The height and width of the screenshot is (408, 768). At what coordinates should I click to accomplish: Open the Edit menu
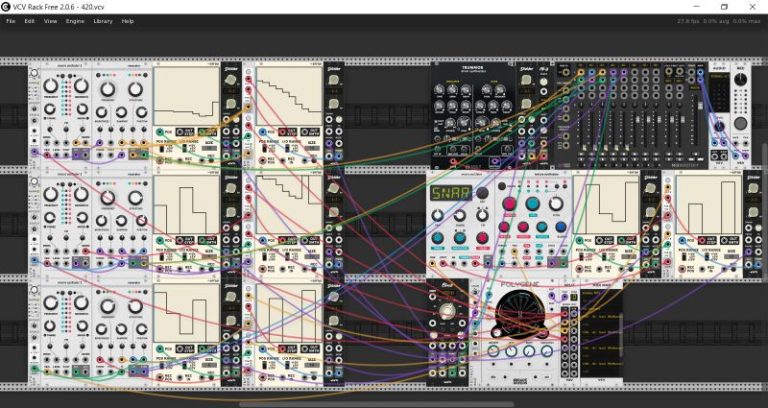pyautogui.click(x=29, y=21)
